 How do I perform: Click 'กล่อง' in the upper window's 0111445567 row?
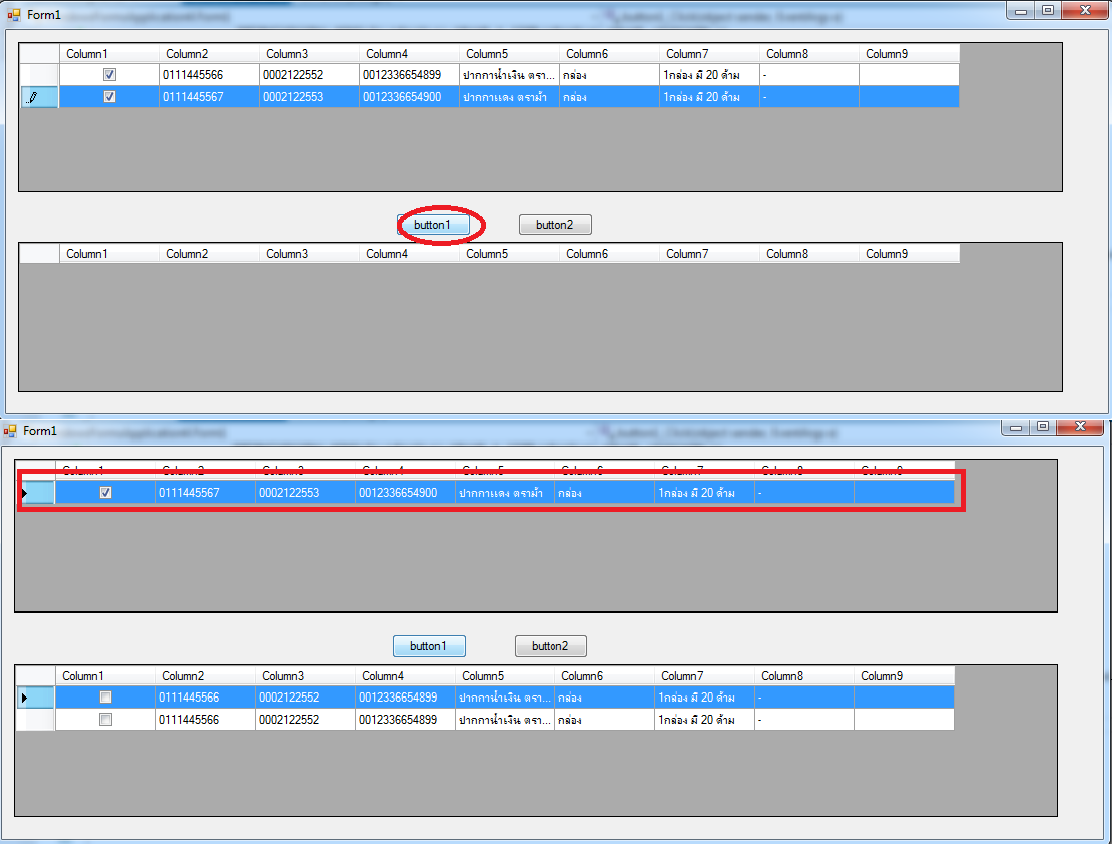pyautogui.click(x=609, y=97)
